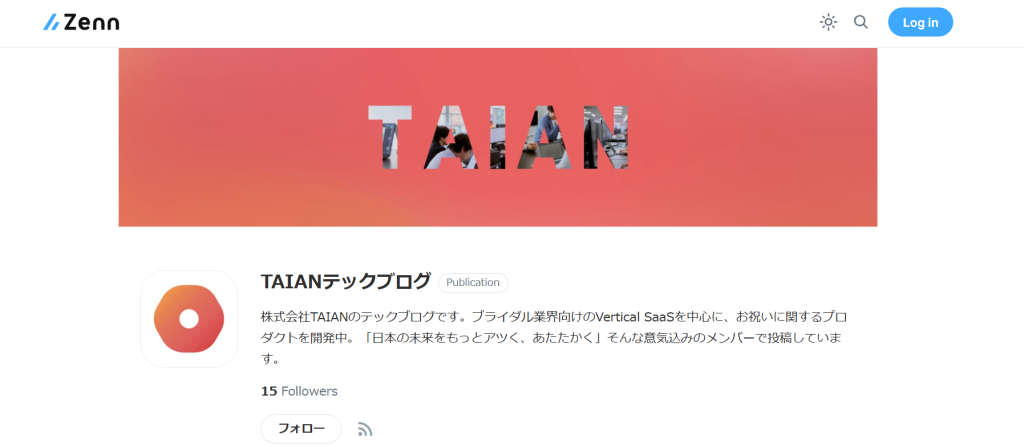The height and width of the screenshot is (447, 1024).
Task: Open the 15 Followers list
Action: pyautogui.click(x=299, y=391)
